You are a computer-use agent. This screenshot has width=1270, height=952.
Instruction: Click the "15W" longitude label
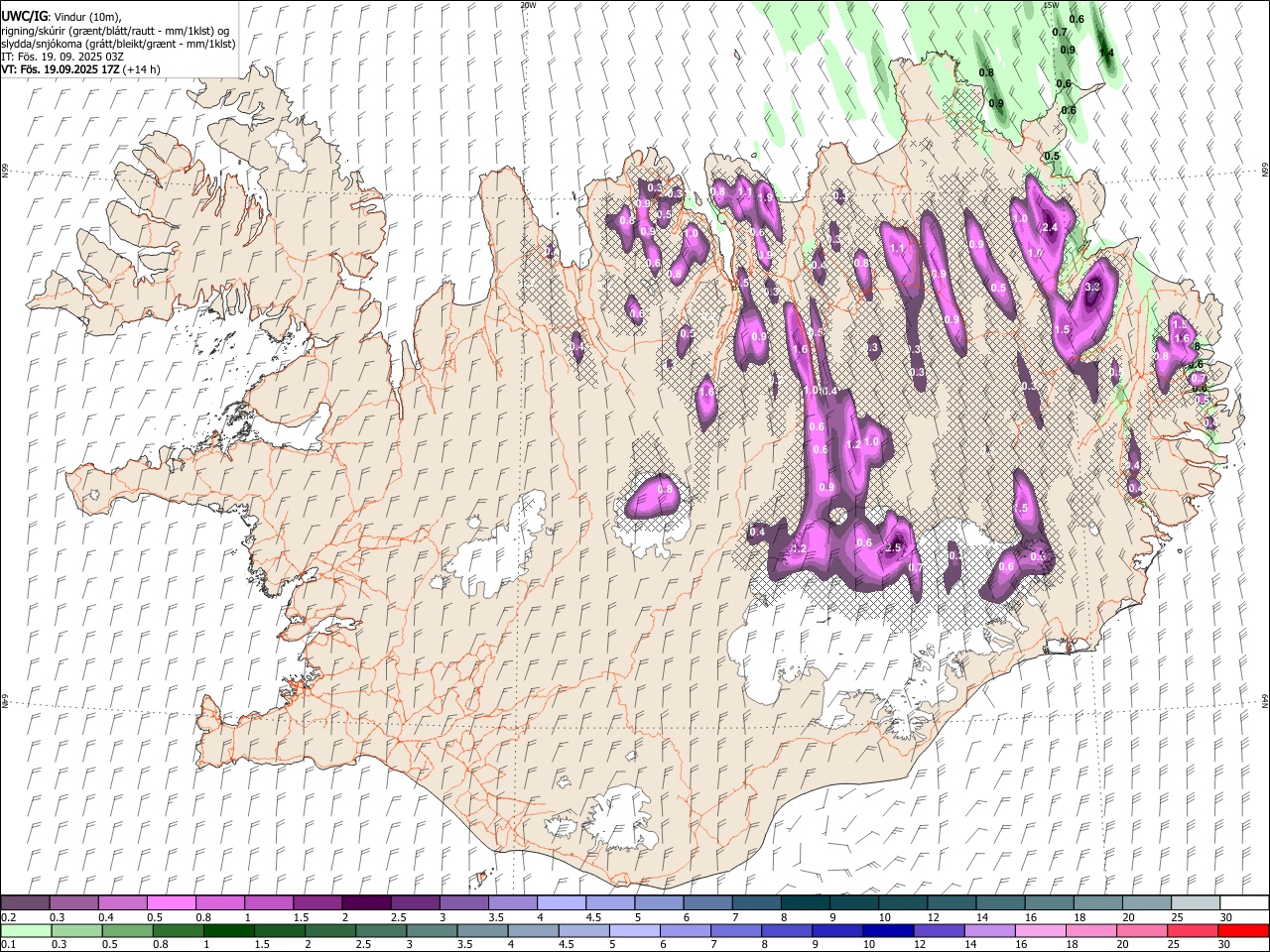coord(1052,5)
